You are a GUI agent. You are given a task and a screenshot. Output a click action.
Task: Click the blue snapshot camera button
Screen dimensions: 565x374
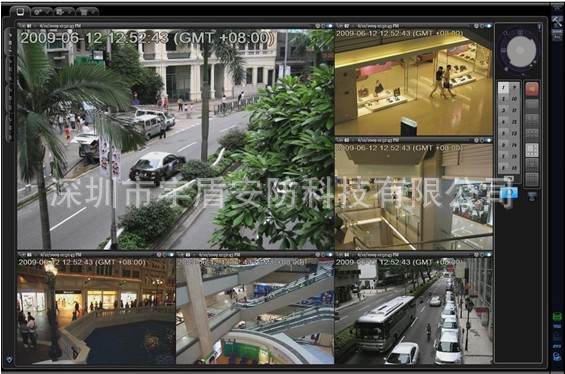point(509,192)
